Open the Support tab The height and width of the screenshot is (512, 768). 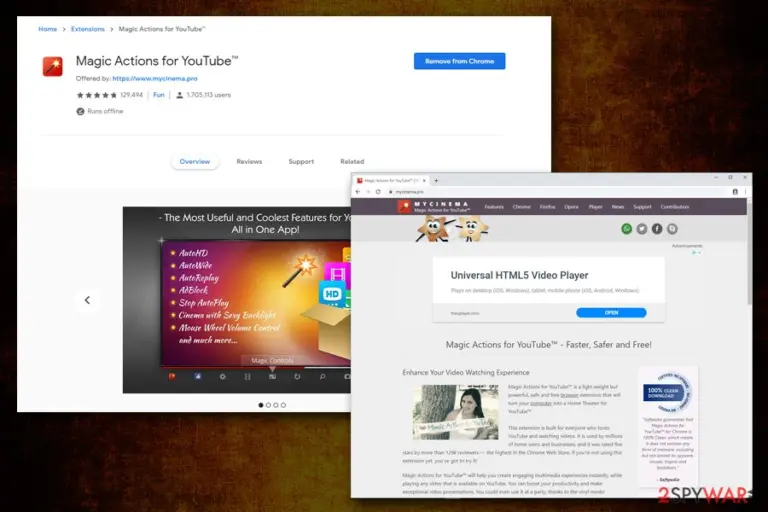pos(301,162)
